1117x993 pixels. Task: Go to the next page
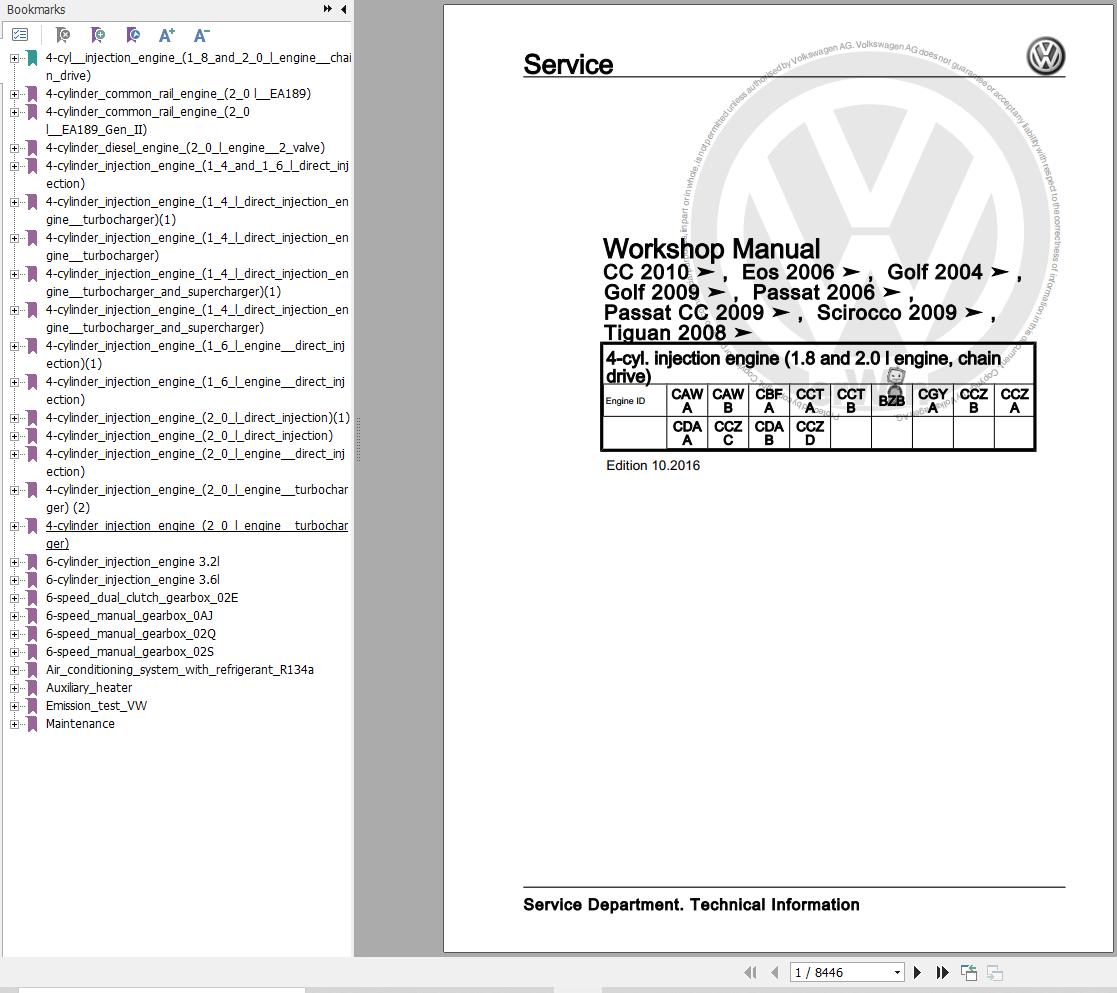918,972
